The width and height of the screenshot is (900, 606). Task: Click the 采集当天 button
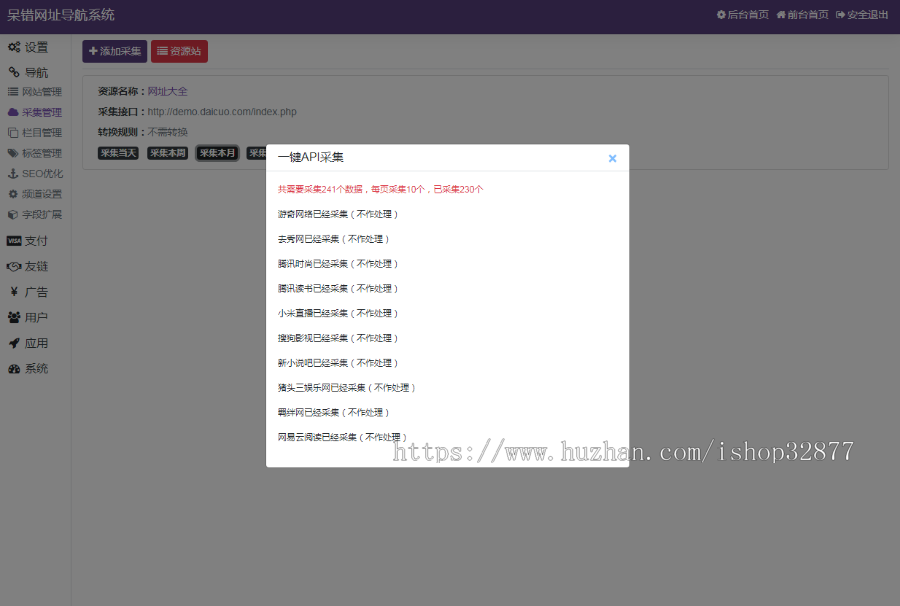click(x=118, y=153)
